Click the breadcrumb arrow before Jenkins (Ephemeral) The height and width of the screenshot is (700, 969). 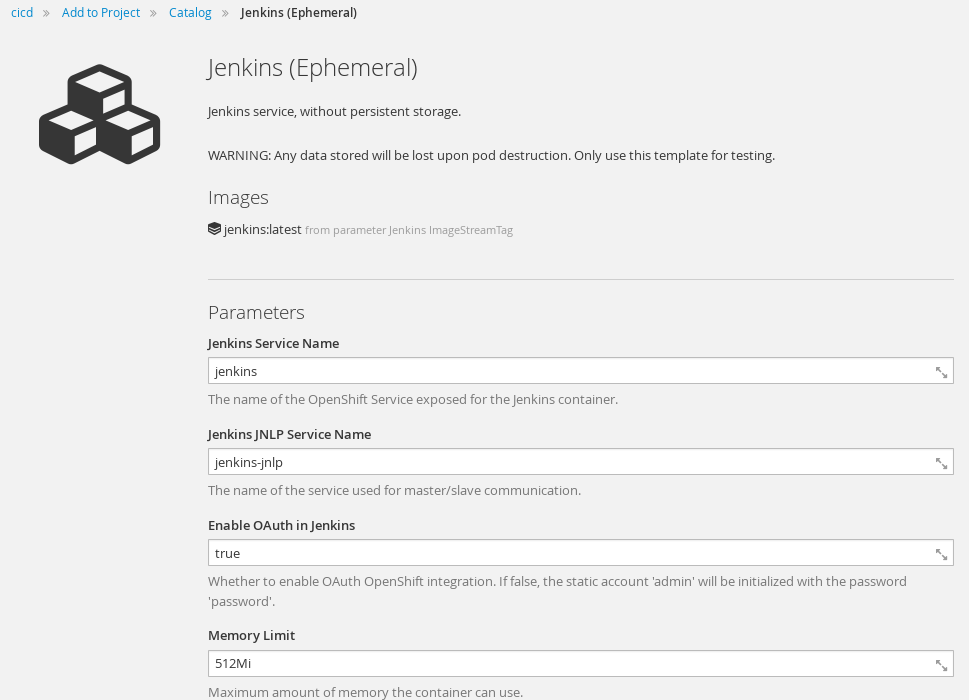[226, 13]
